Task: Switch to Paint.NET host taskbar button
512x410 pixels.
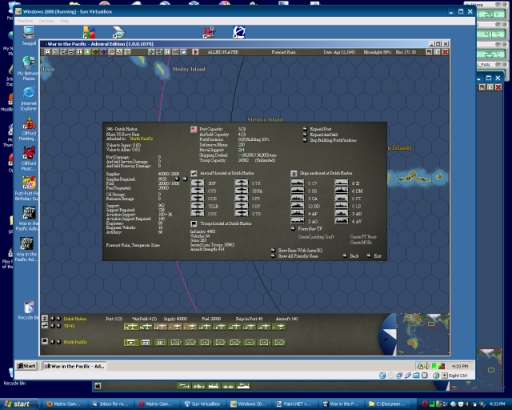Action: 295,404
